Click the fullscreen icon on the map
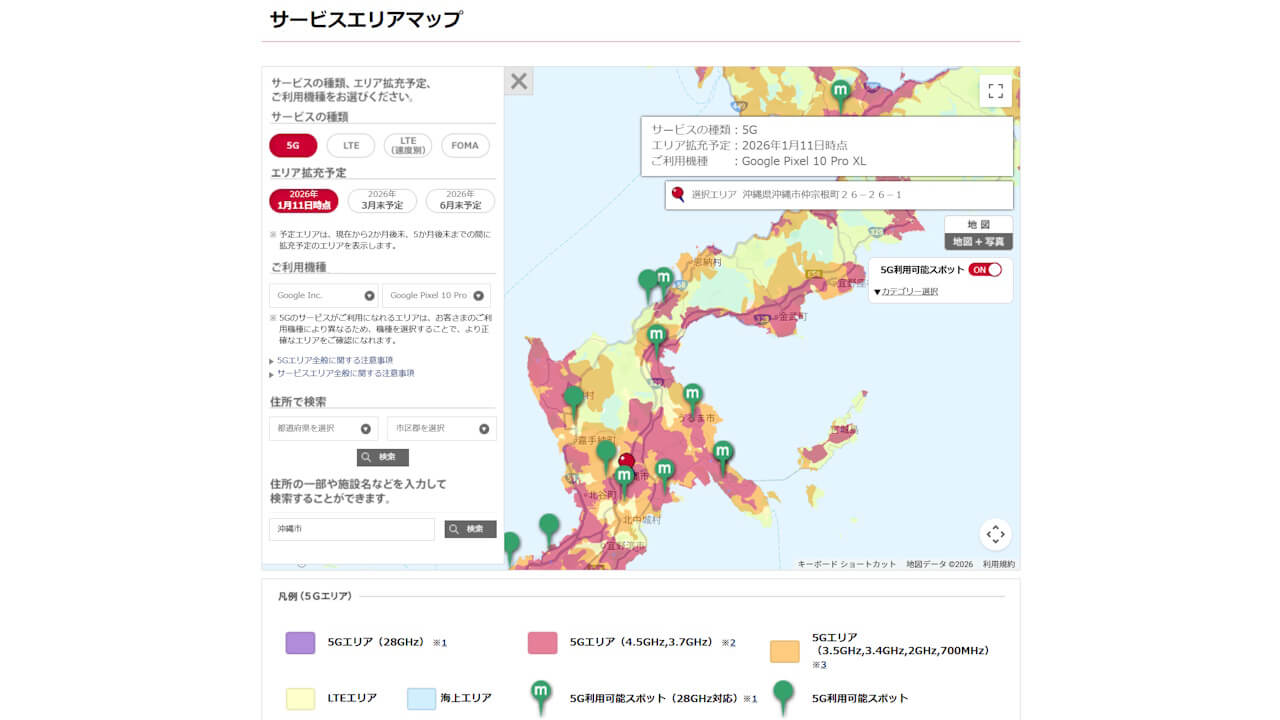Screen dimensions: 1280x720 click(996, 90)
